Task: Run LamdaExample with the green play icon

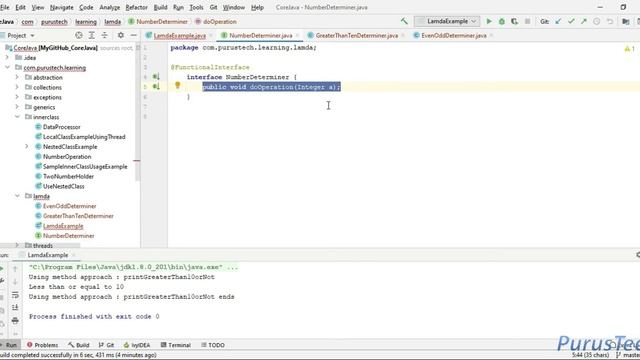Action: coord(489,21)
